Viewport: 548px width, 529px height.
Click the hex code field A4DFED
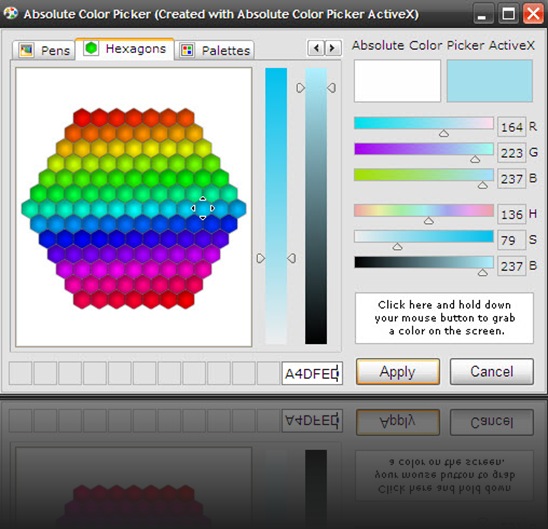pos(312,374)
